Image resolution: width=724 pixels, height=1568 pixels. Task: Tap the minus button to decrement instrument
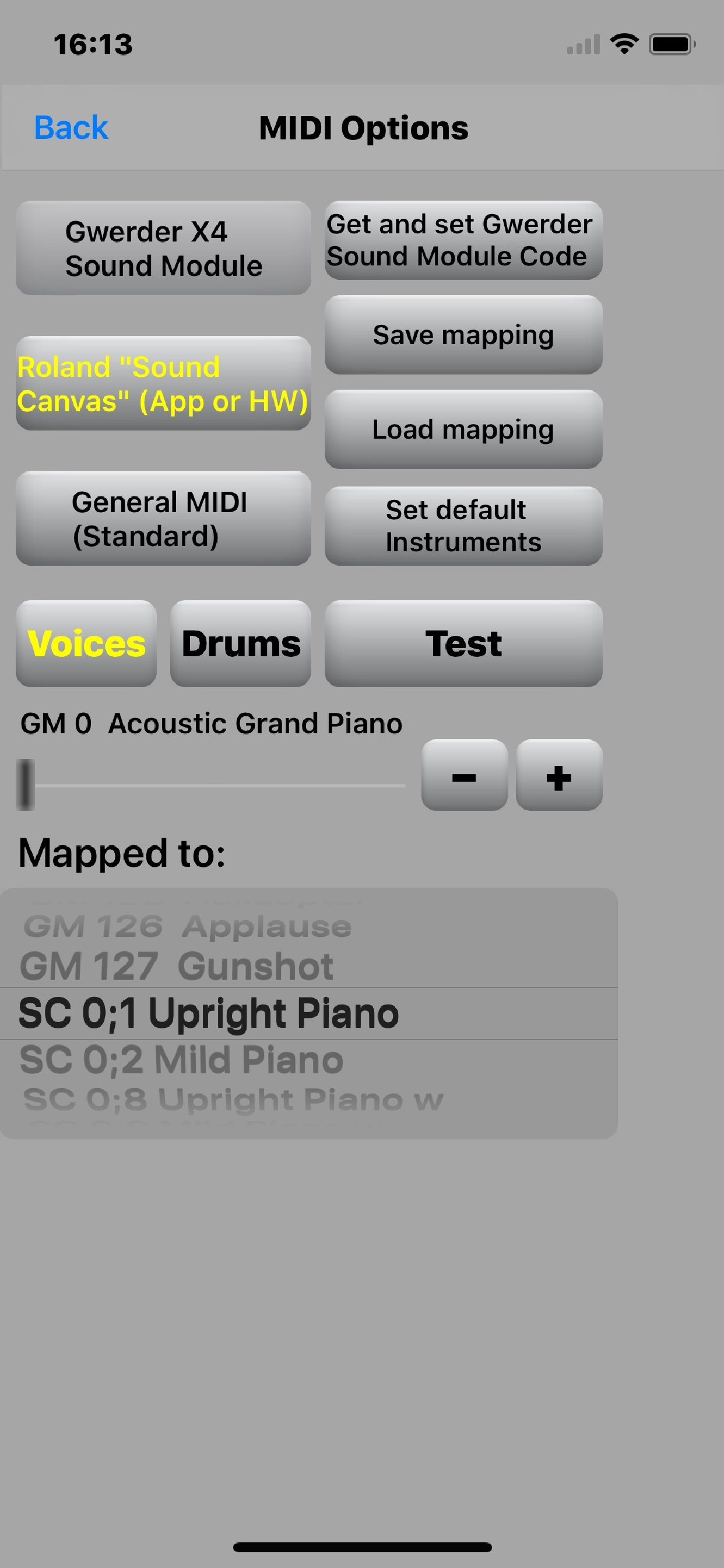point(464,775)
